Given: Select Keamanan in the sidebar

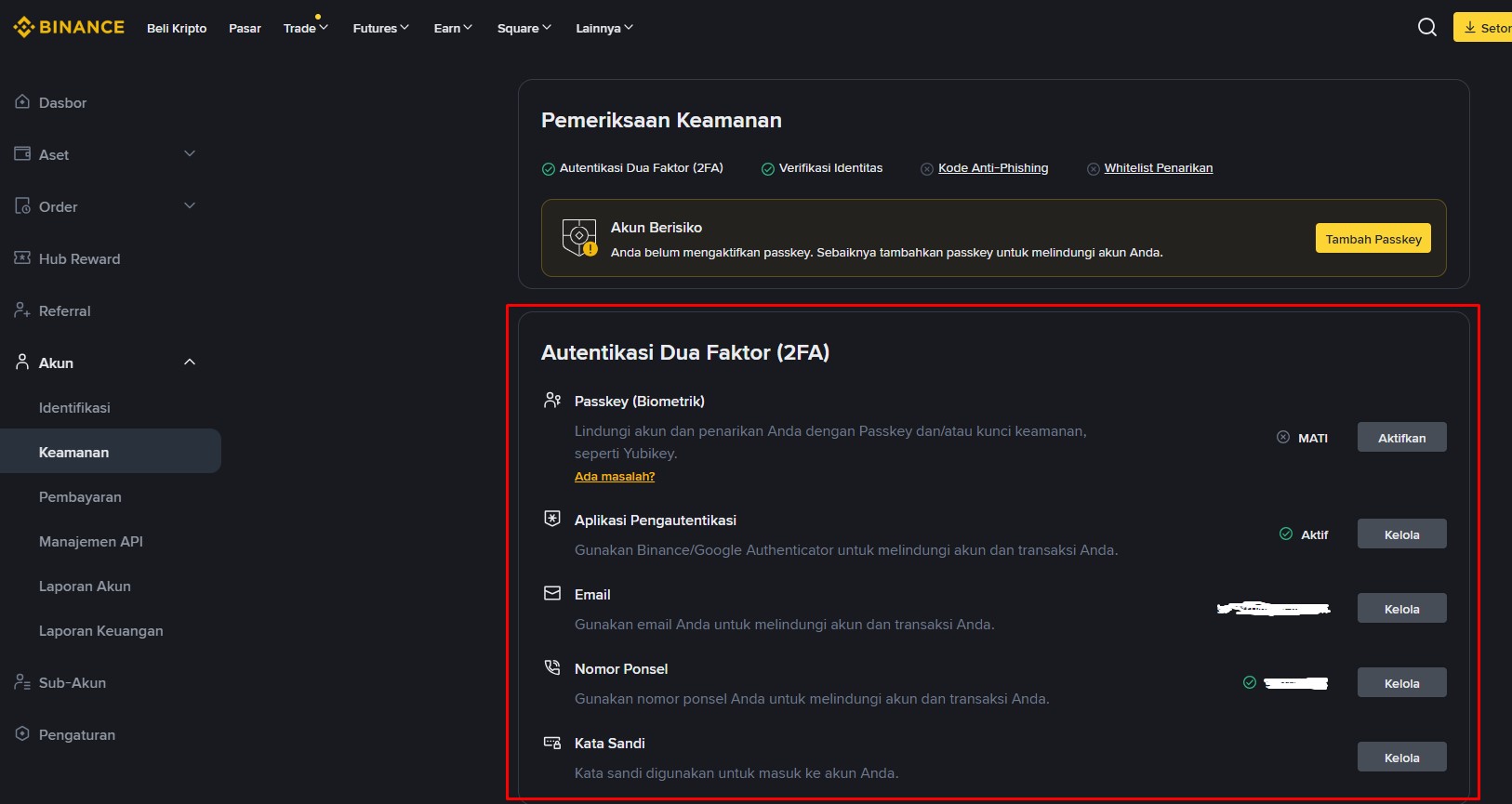Looking at the screenshot, I should [x=111, y=451].
